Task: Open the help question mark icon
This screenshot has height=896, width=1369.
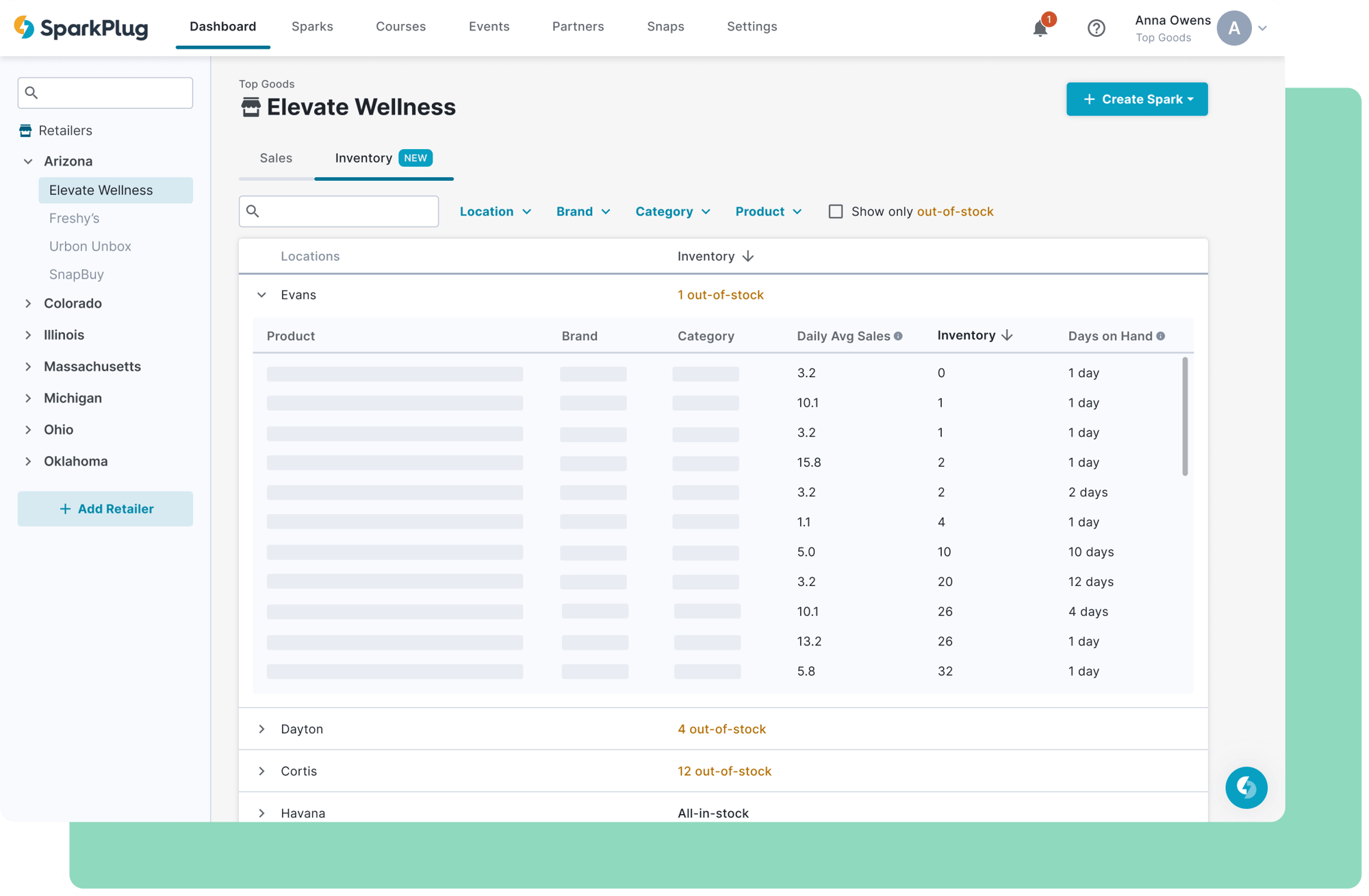Action: tap(1096, 28)
